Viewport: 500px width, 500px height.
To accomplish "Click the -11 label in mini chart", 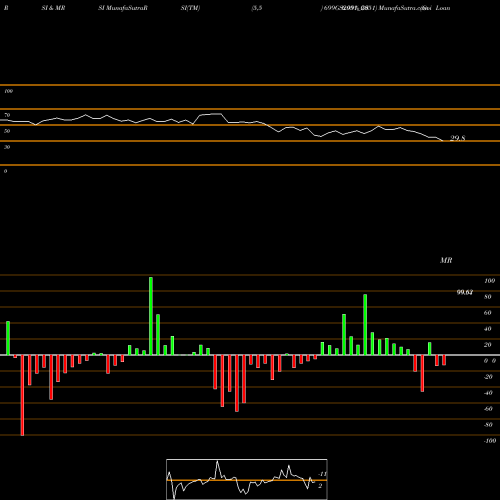I will (x=323, y=474).
